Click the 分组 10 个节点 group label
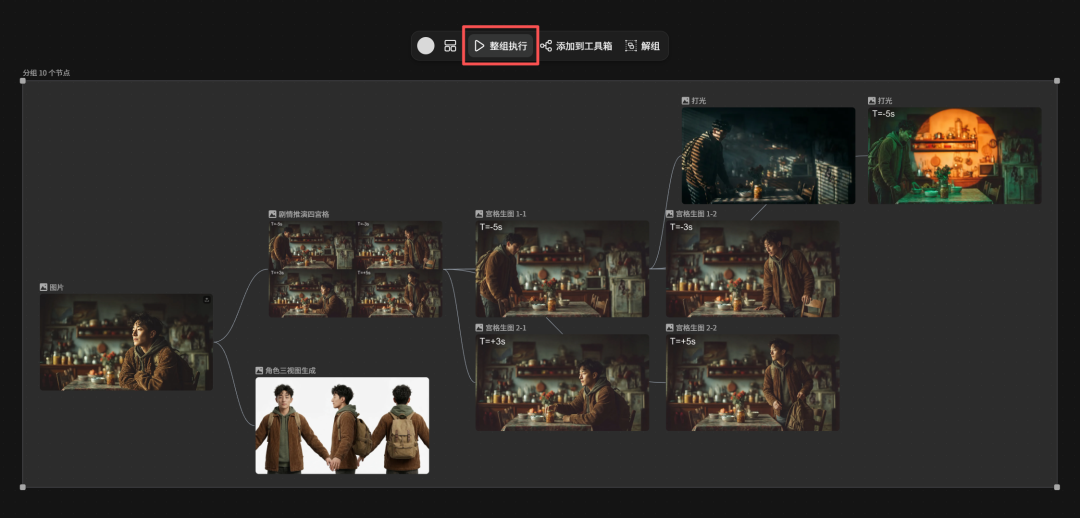The height and width of the screenshot is (518, 1080). pos(46,73)
